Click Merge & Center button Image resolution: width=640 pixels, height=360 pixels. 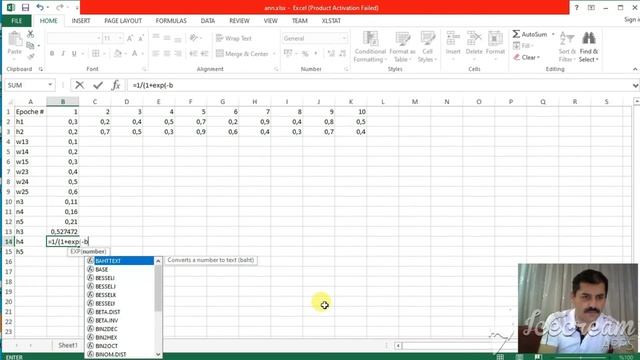pos(242,53)
